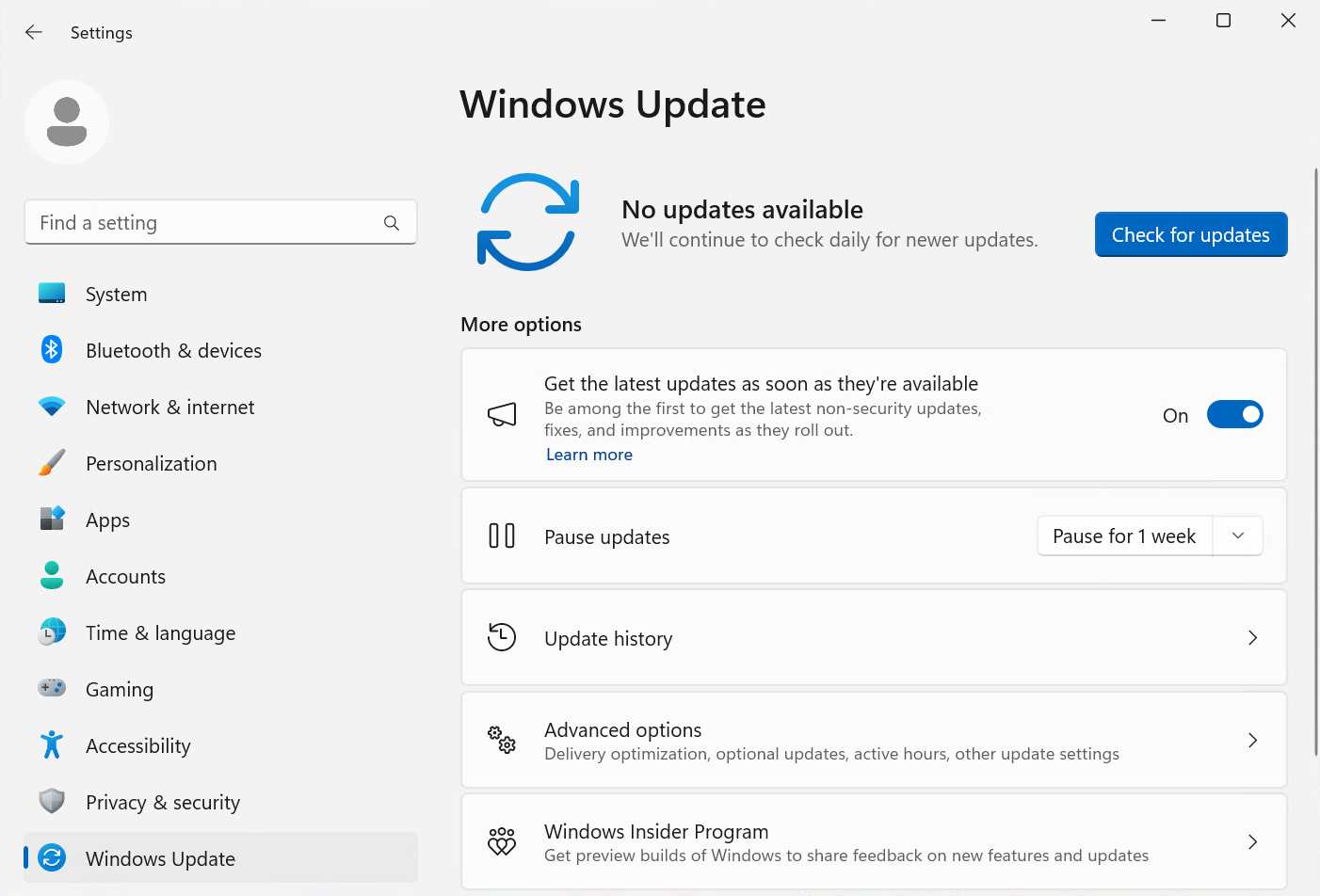Click the Update history clock icon
Viewport: 1320px width, 896px height.
click(x=502, y=637)
